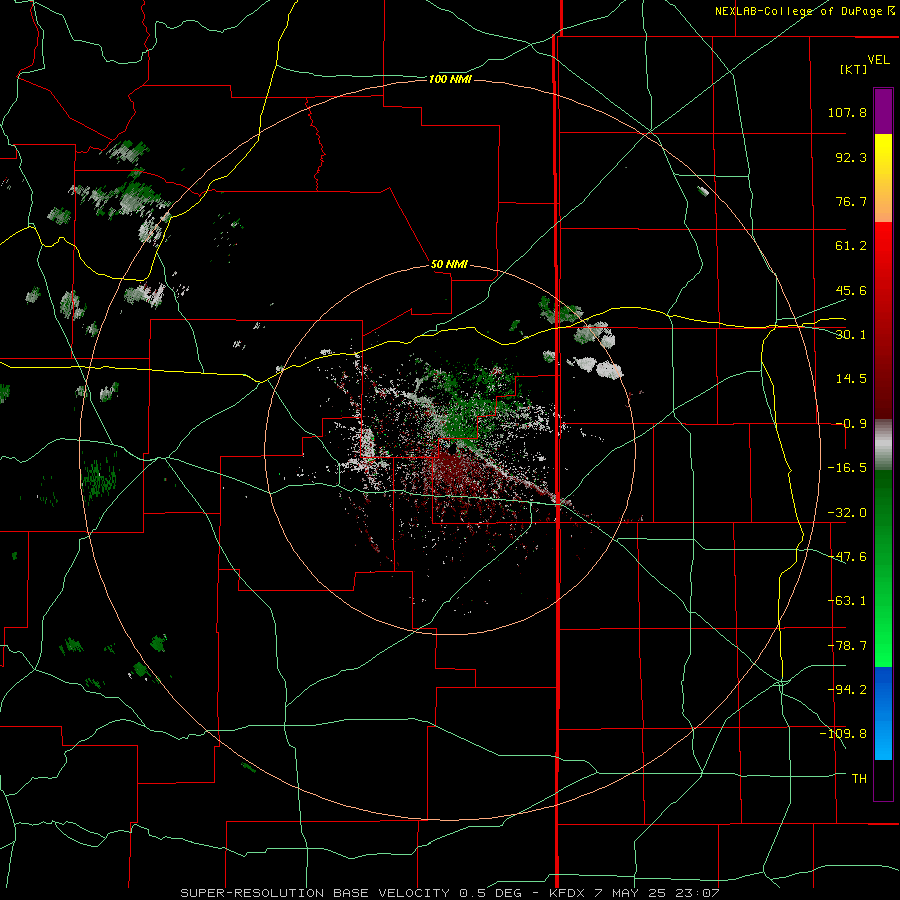This screenshot has height=900, width=900.
Task: Click the -63.1 velocity scale value
Action: pos(847,601)
